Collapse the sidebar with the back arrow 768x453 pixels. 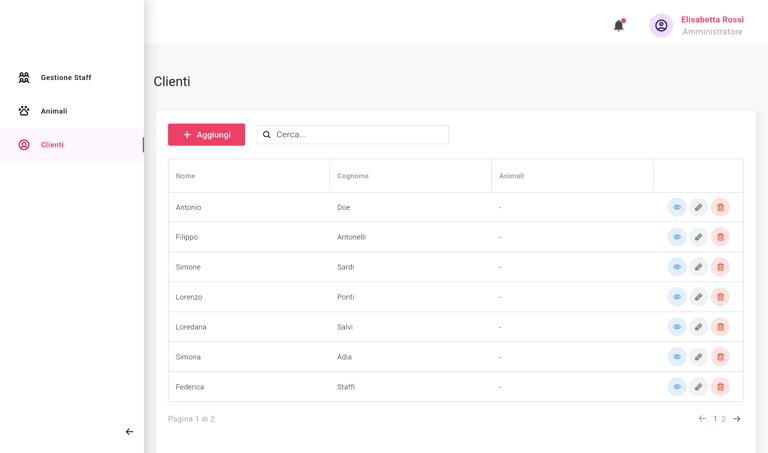tap(129, 432)
